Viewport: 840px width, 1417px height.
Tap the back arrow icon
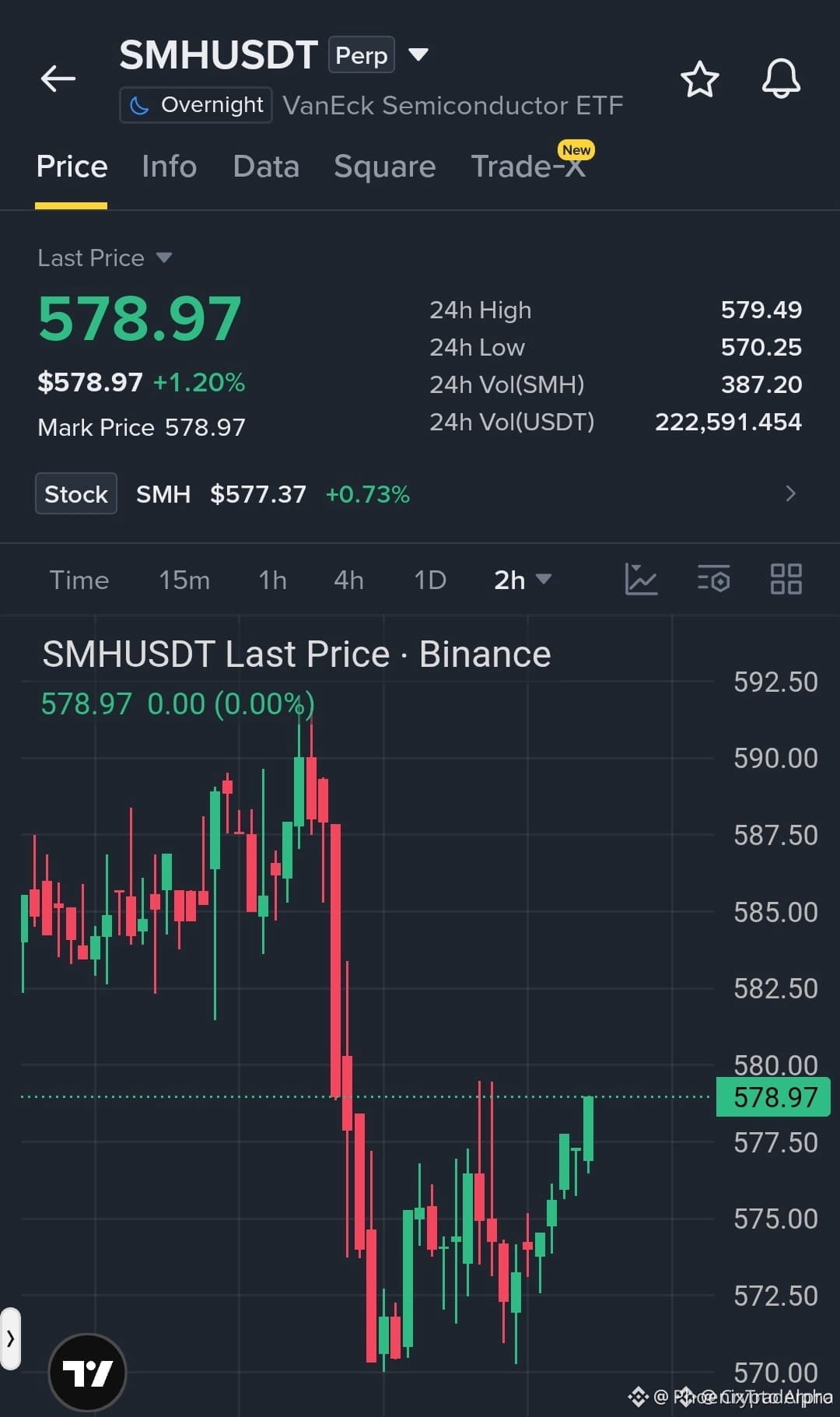click(x=58, y=79)
